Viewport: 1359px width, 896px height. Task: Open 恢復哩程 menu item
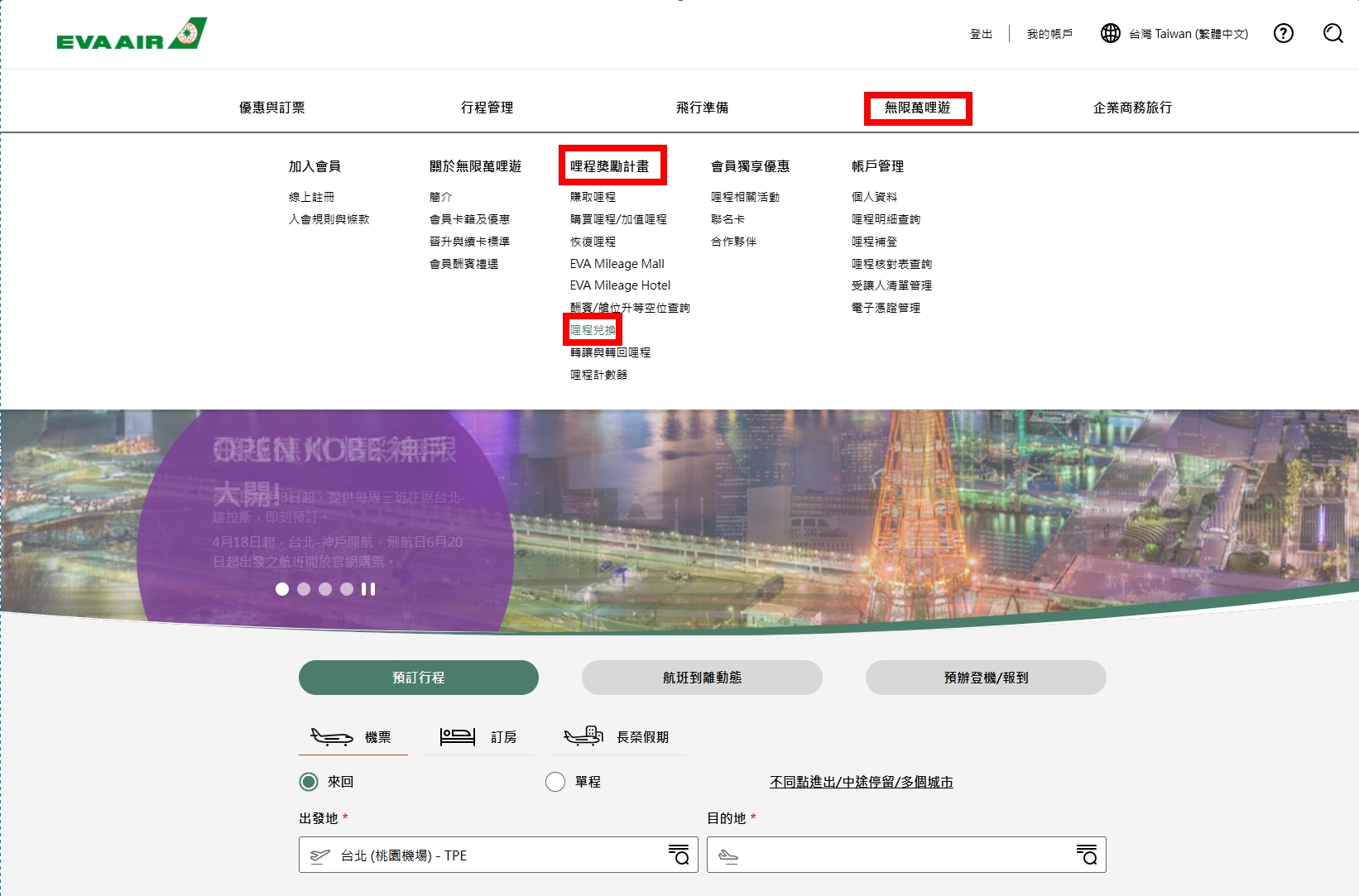[593, 242]
